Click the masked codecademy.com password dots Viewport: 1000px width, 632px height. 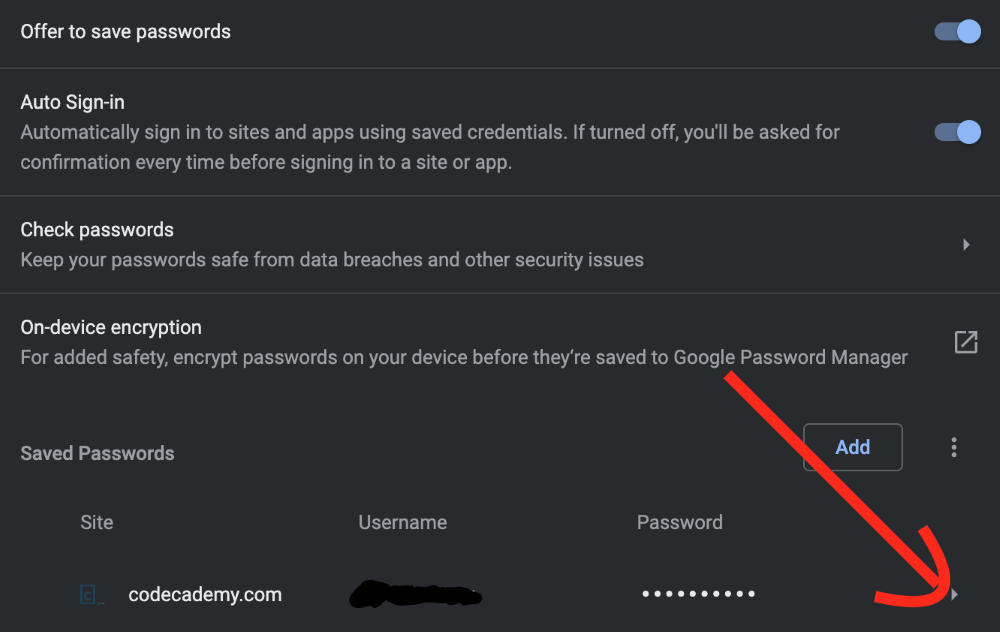(698, 595)
